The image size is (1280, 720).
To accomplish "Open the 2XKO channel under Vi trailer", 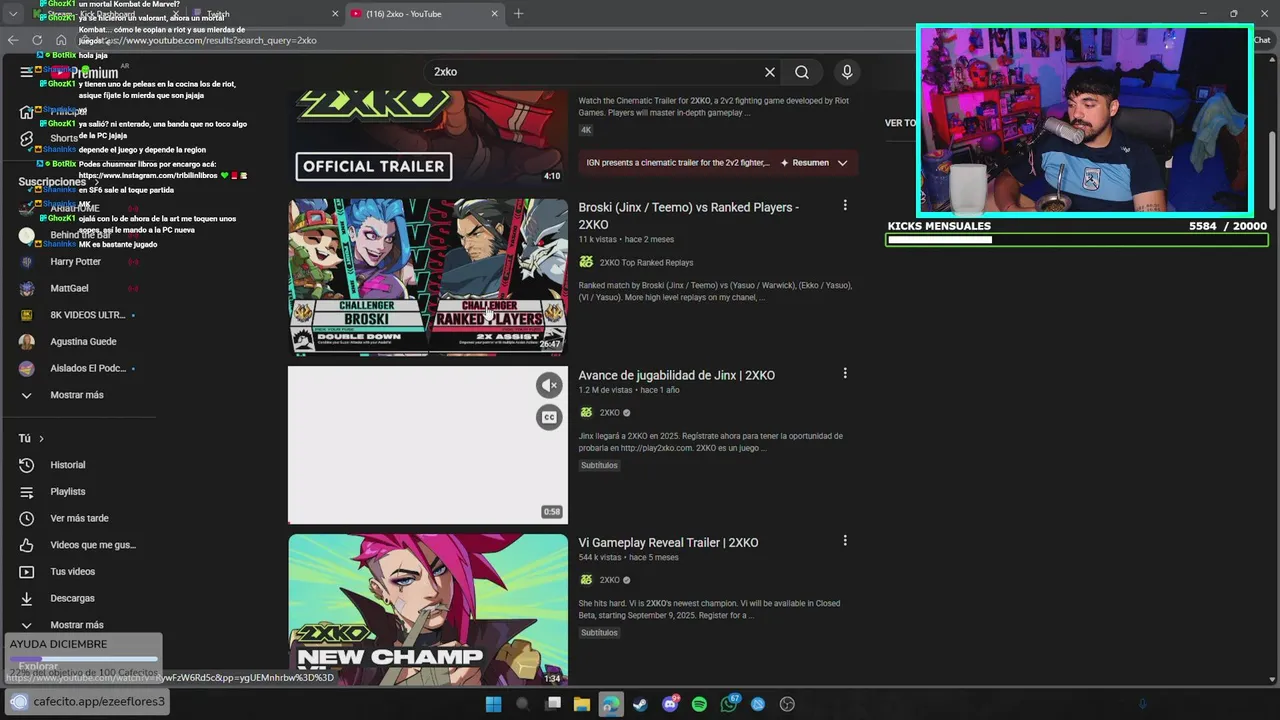I will click(x=610, y=580).
